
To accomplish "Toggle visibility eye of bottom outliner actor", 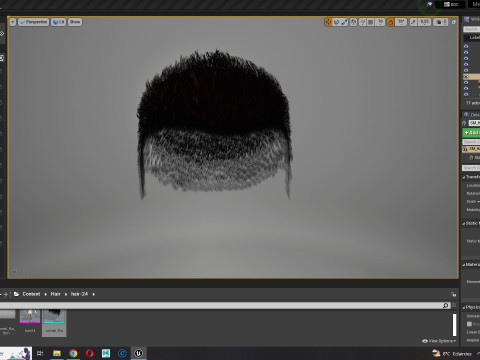I will pos(466,94).
